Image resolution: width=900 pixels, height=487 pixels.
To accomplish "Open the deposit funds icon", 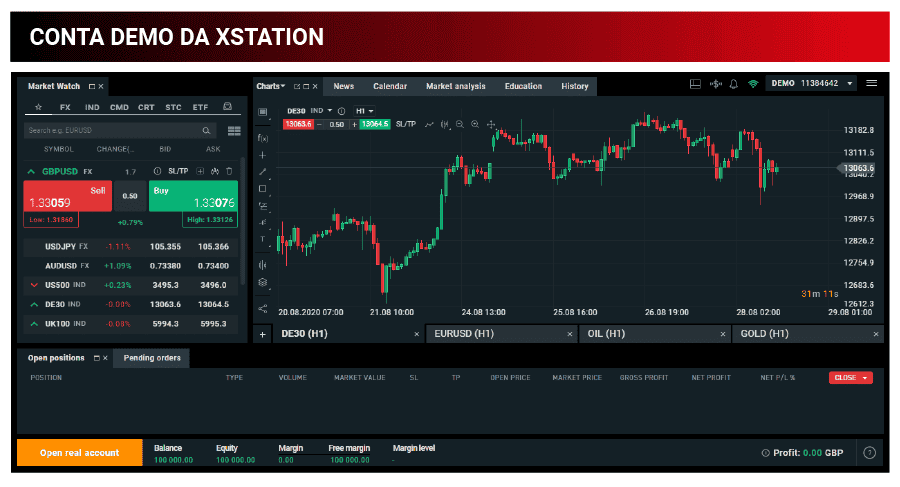I will pyautogui.click(x=715, y=84).
